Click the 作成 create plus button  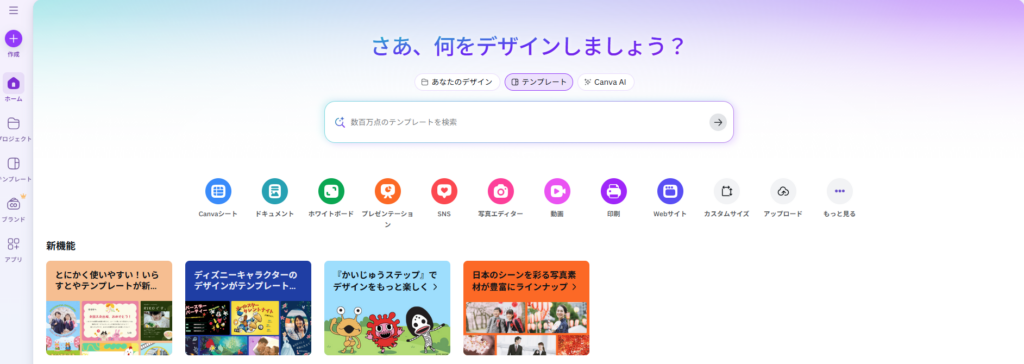tap(14, 39)
